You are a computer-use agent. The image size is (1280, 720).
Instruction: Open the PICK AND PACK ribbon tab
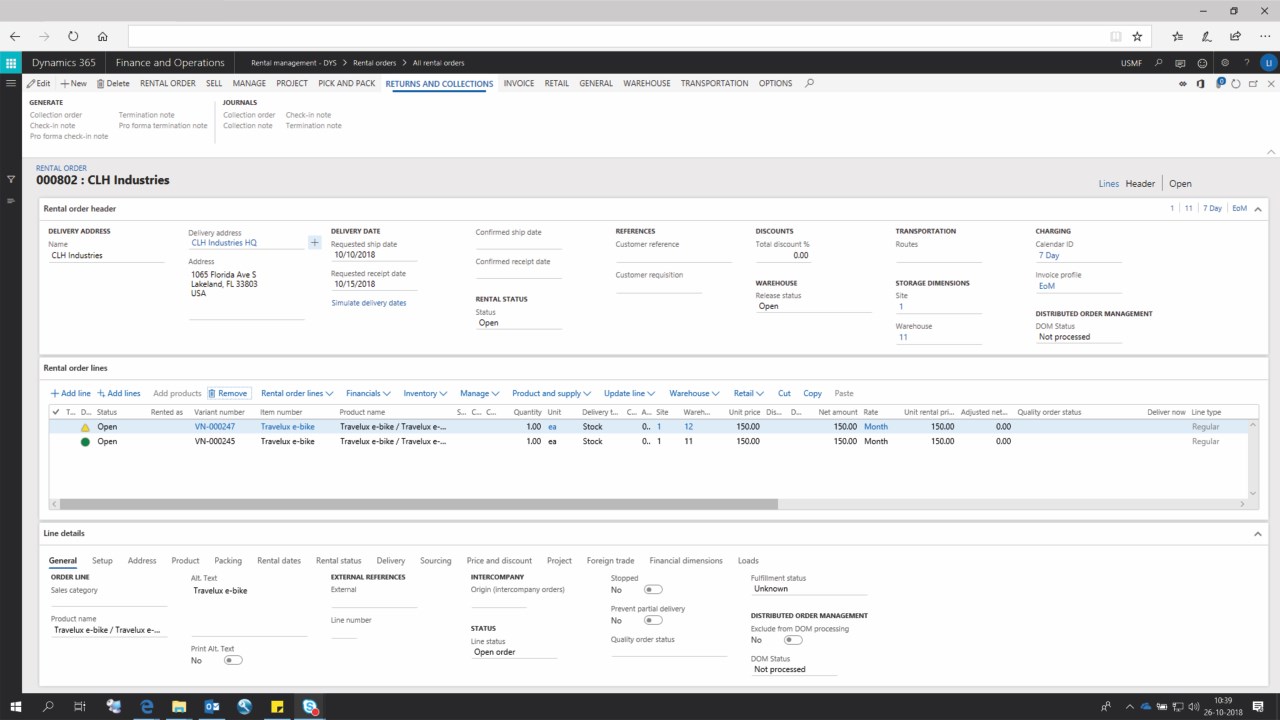(x=347, y=84)
